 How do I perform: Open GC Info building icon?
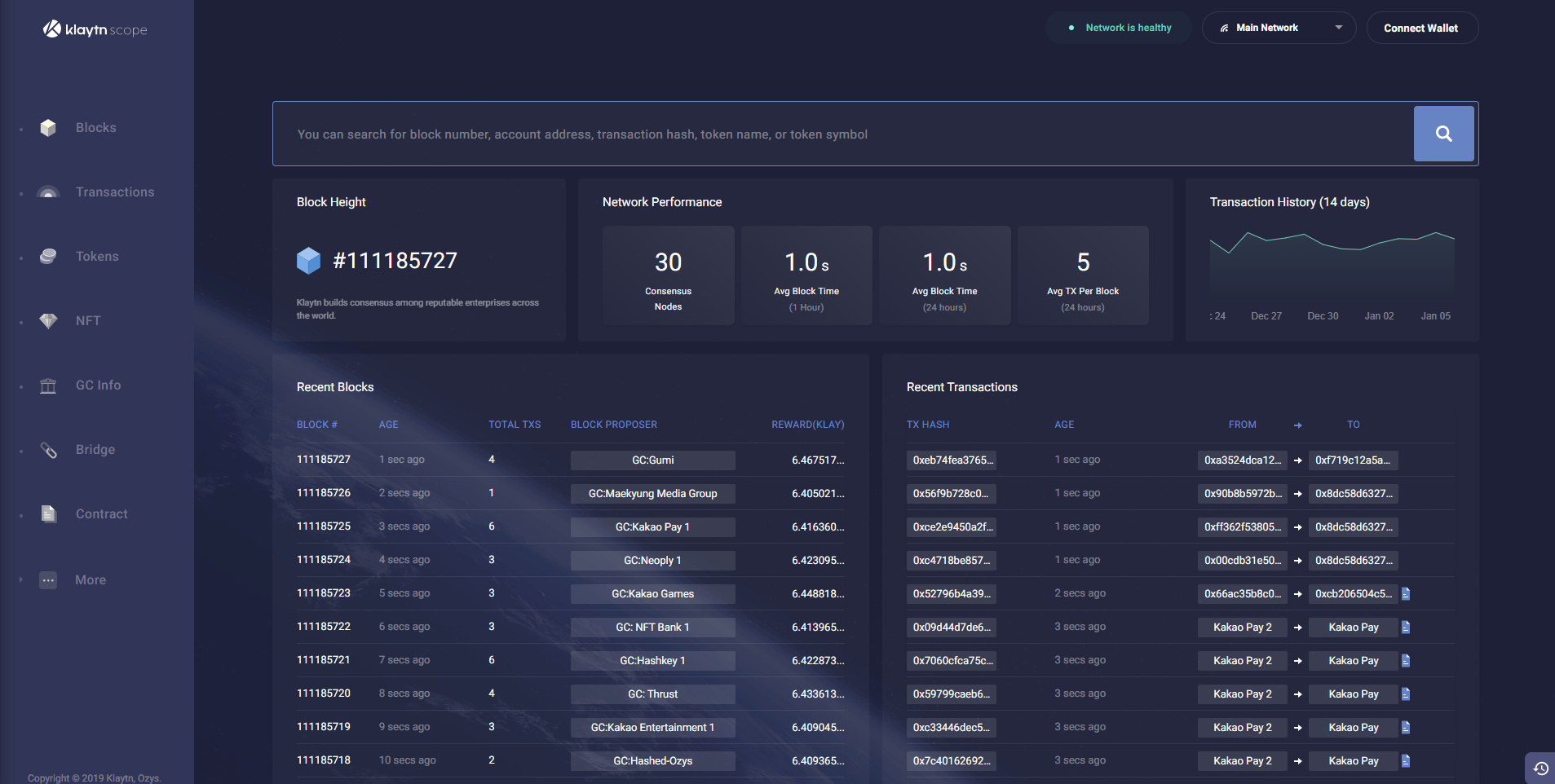(48, 385)
